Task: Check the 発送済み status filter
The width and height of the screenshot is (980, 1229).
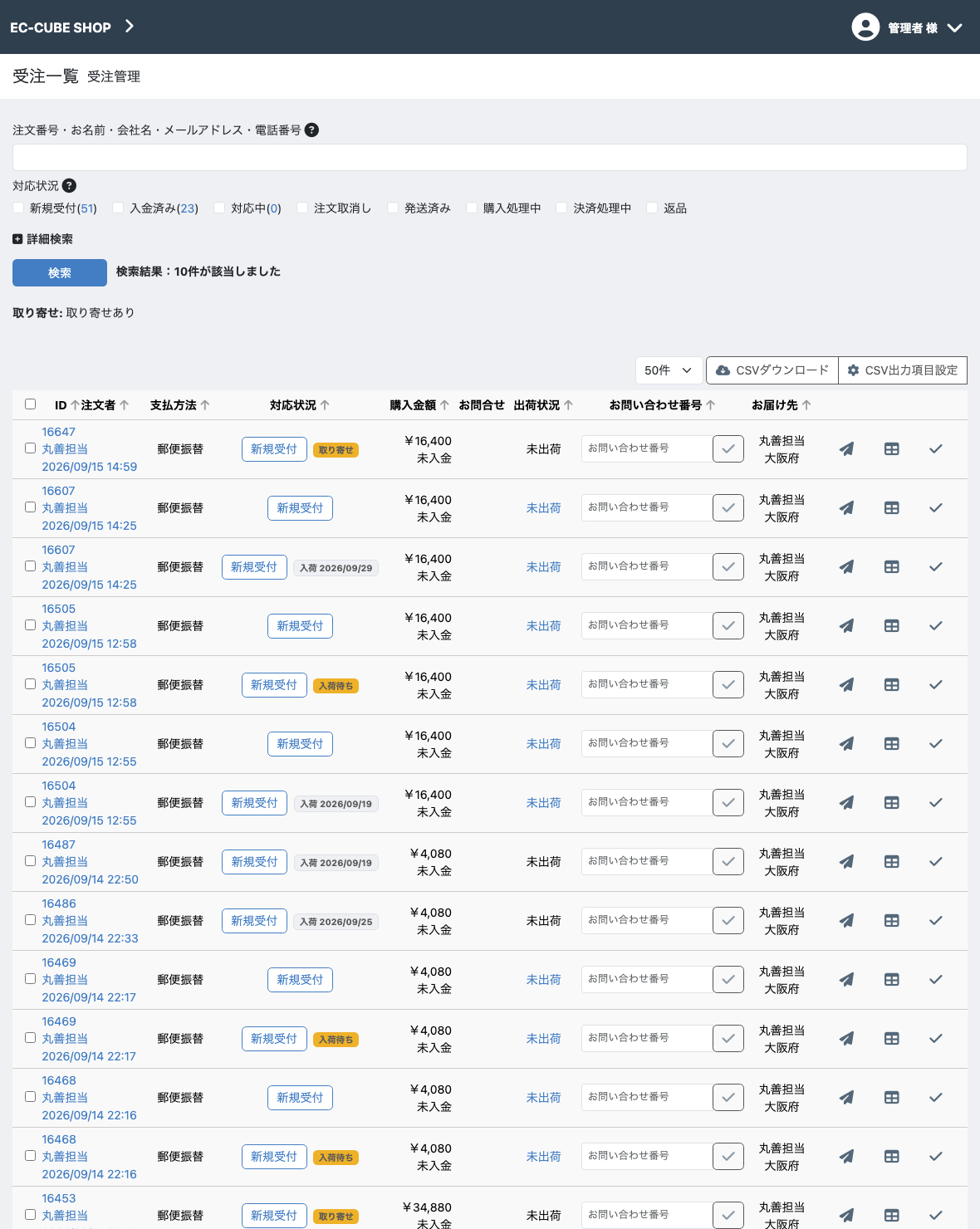Action: coord(393,208)
